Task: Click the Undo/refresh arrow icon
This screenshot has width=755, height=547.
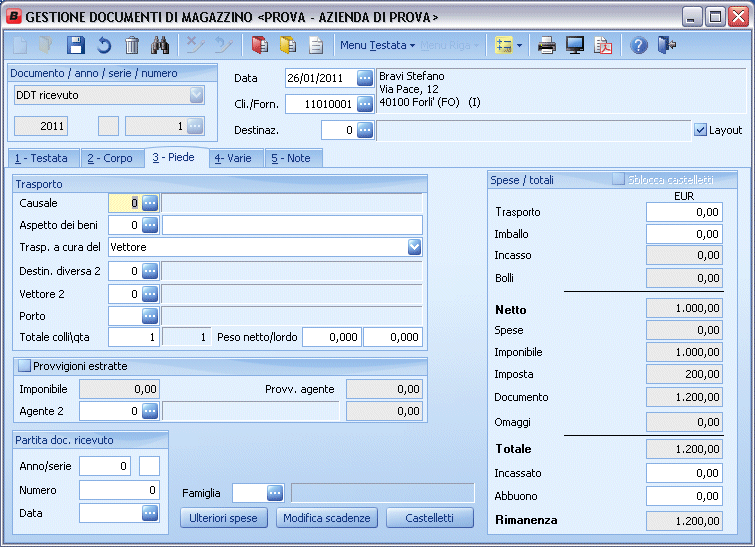Action: (x=104, y=45)
